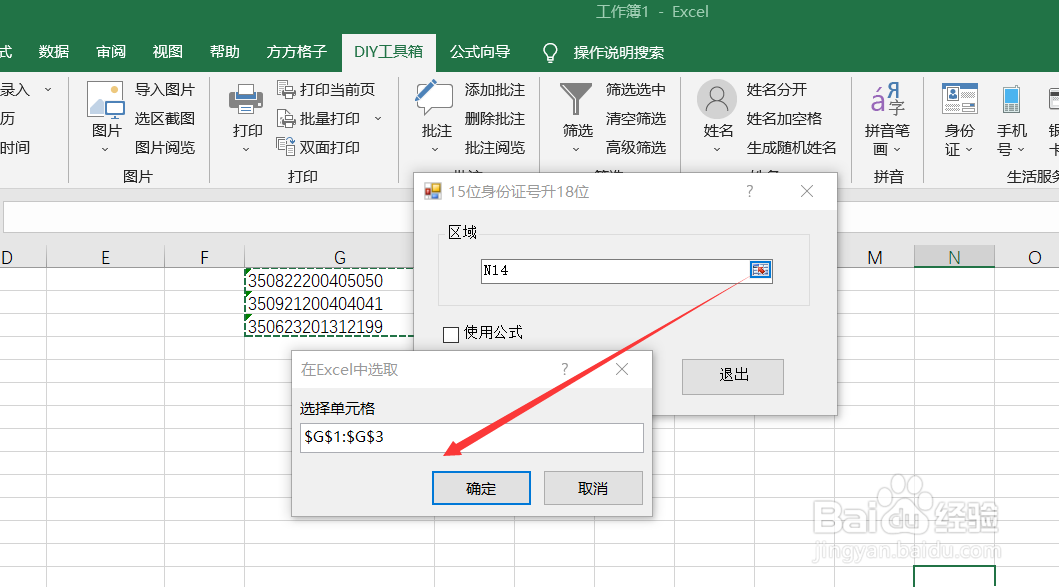This screenshot has width=1059, height=587.
Task: Click the 取消 button
Action: click(593, 488)
